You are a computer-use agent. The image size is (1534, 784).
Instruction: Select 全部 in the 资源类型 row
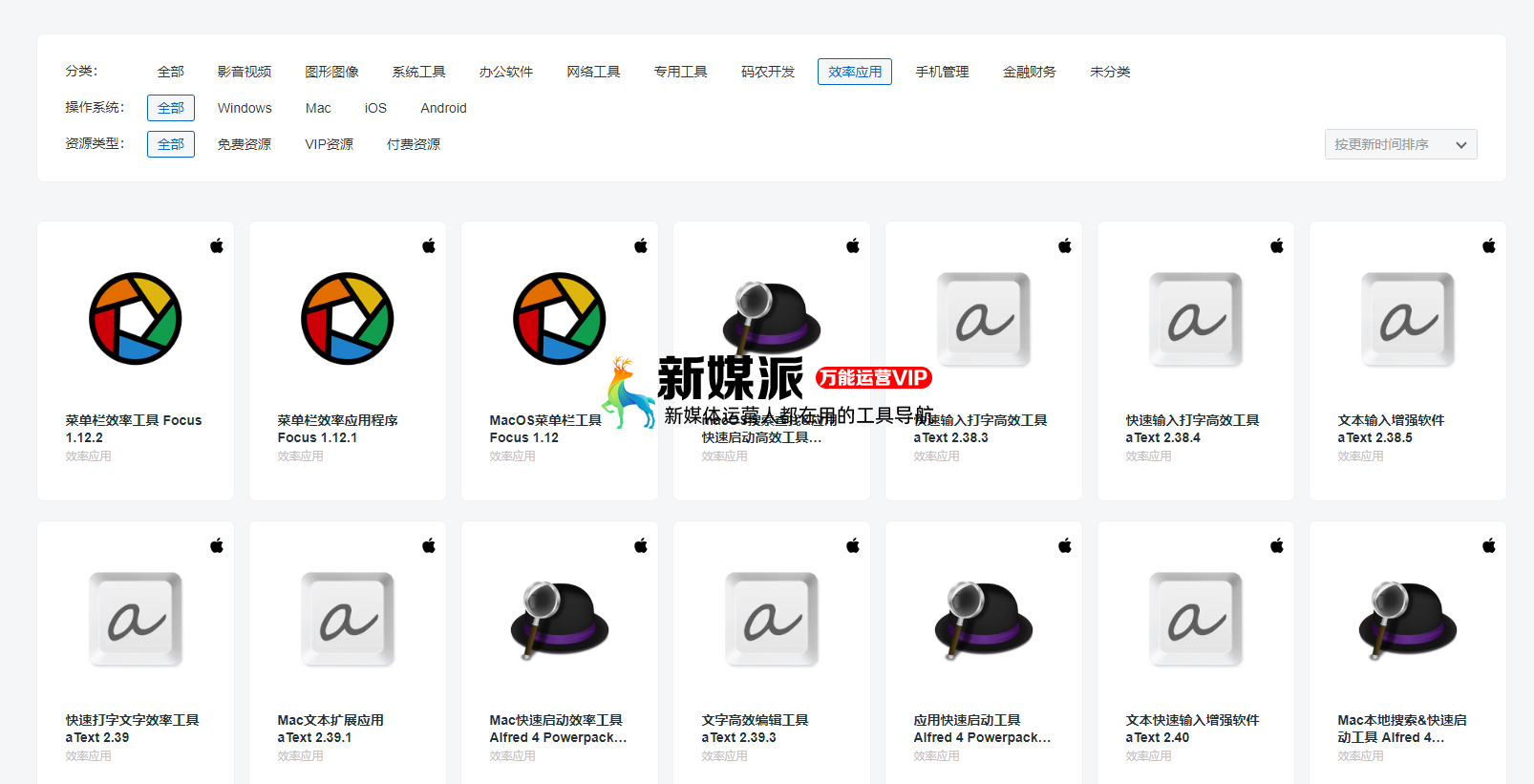171,144
